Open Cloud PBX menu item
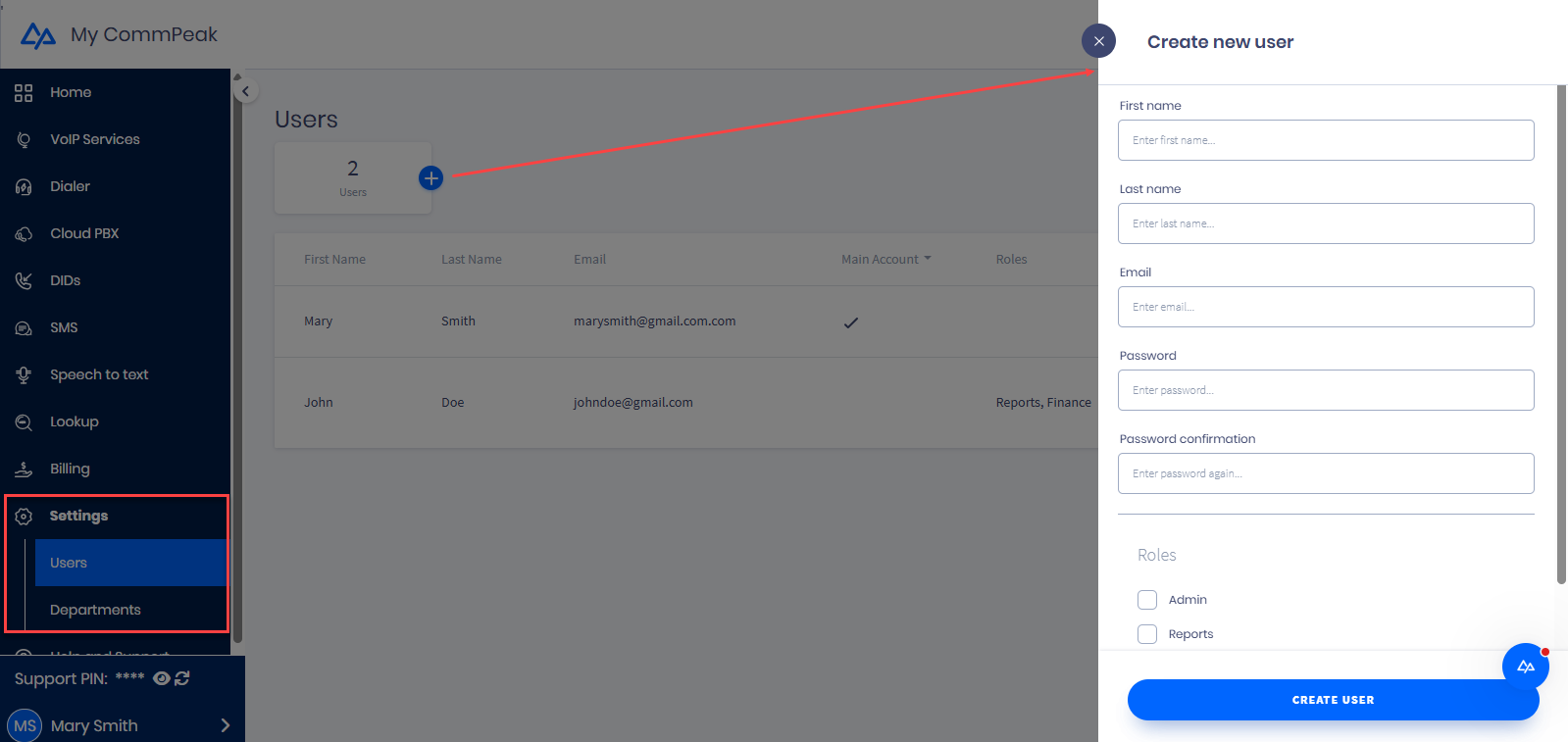The width and height of the screenshot is (1568, 742). (84, 233)
